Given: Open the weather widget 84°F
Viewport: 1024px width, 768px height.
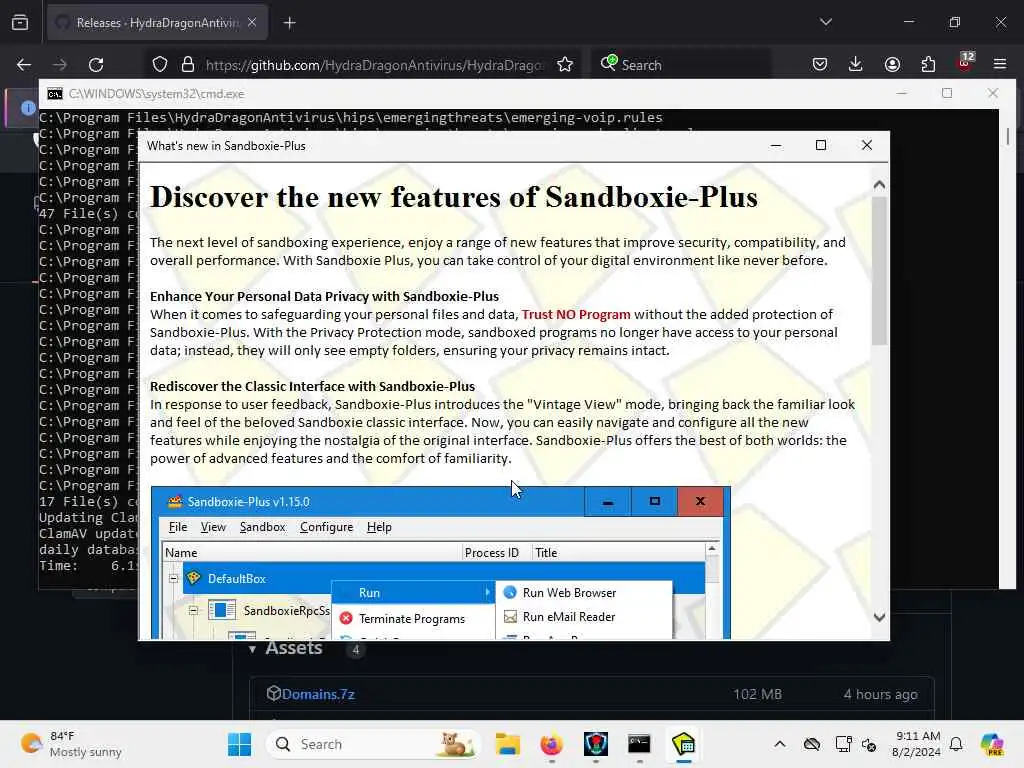Looking at the screenshot, I should (72, 744).
